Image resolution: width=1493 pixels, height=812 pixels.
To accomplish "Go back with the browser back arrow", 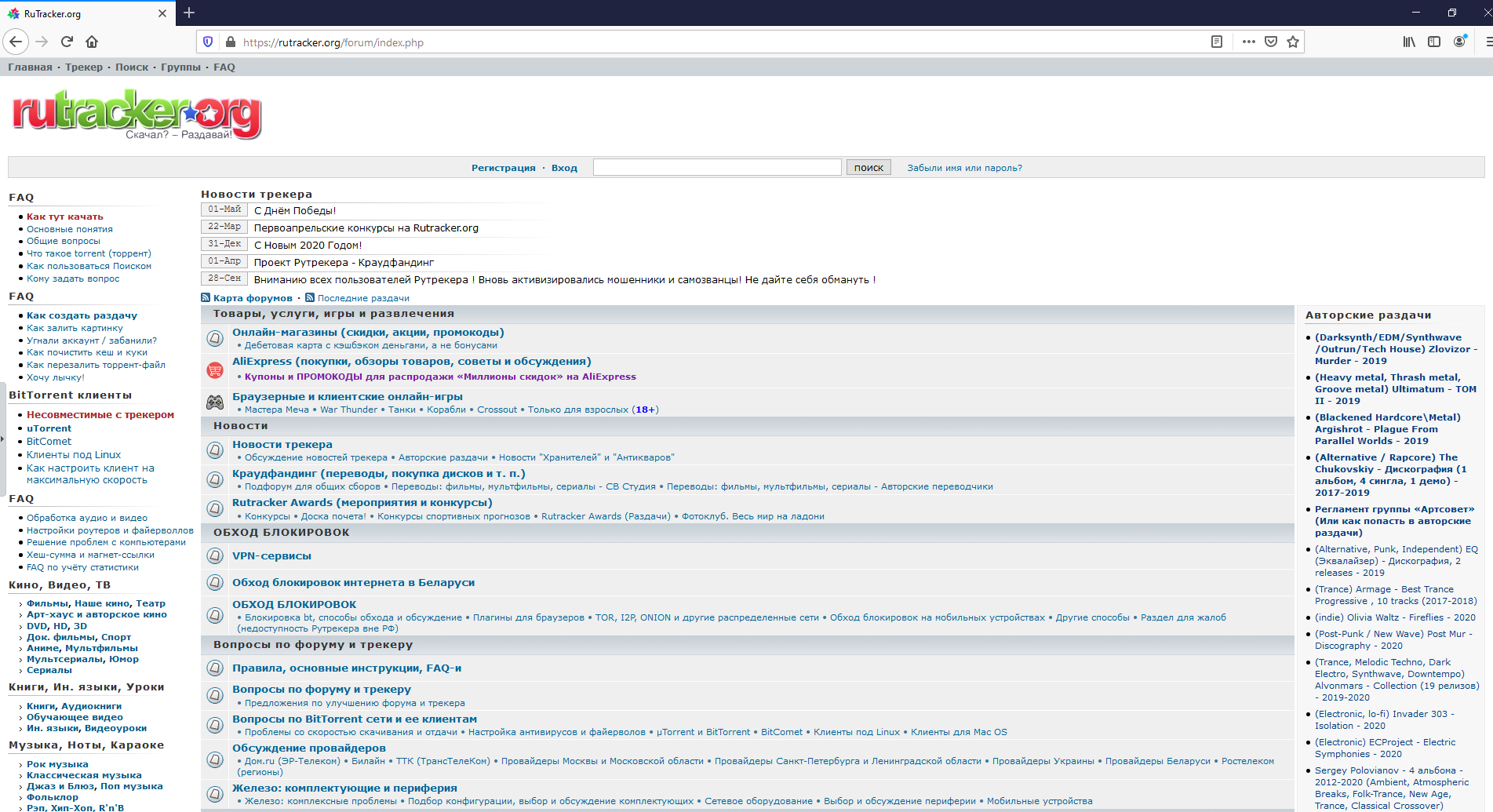I will click(16, 42).
